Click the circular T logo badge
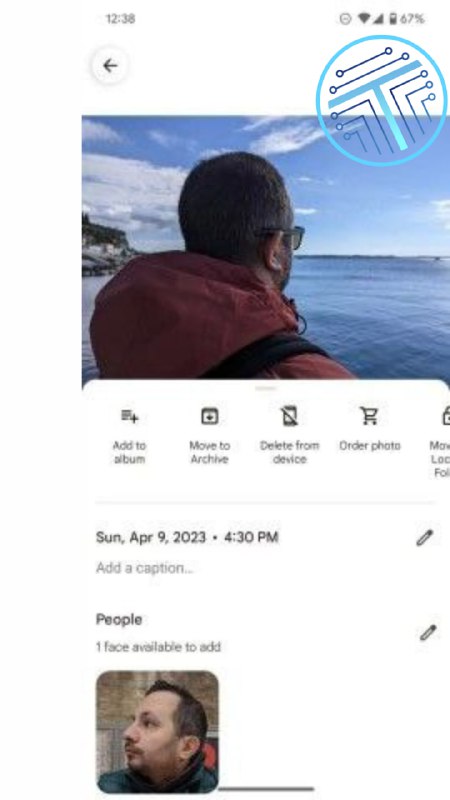450x800 pixels. click(382, 101)
